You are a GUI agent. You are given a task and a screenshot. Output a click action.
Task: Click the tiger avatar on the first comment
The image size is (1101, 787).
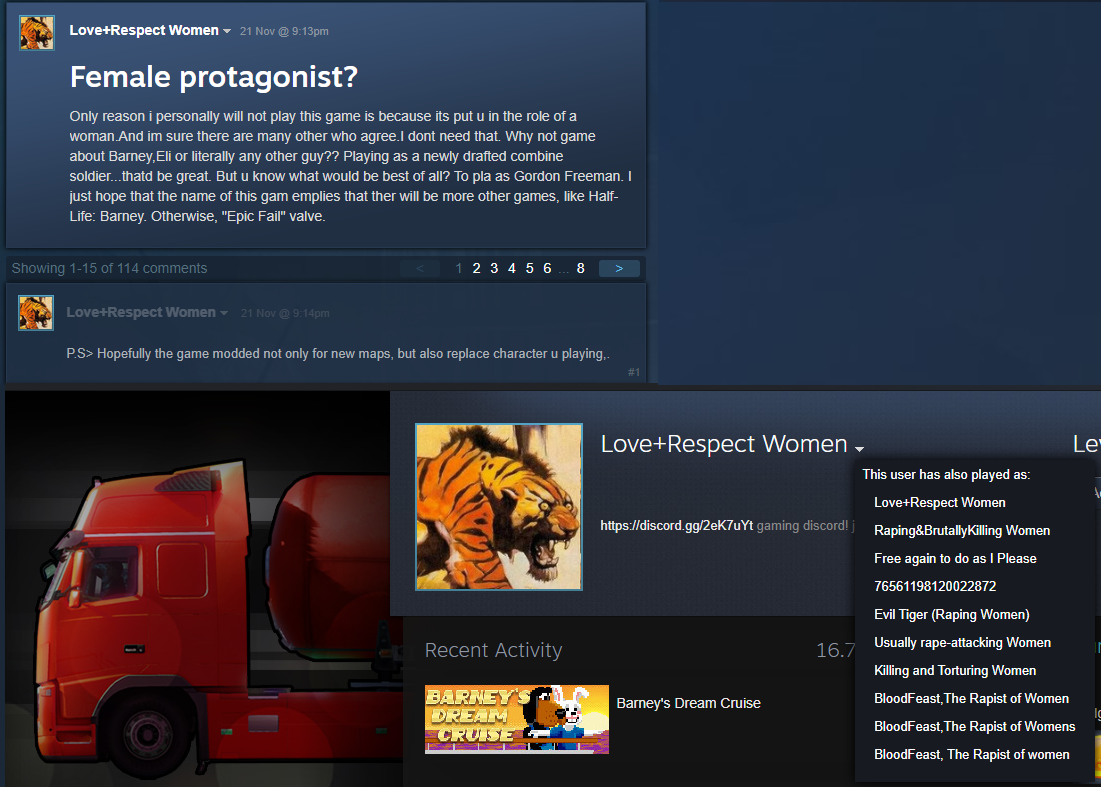pyautogui.click(x=36, y=313)
